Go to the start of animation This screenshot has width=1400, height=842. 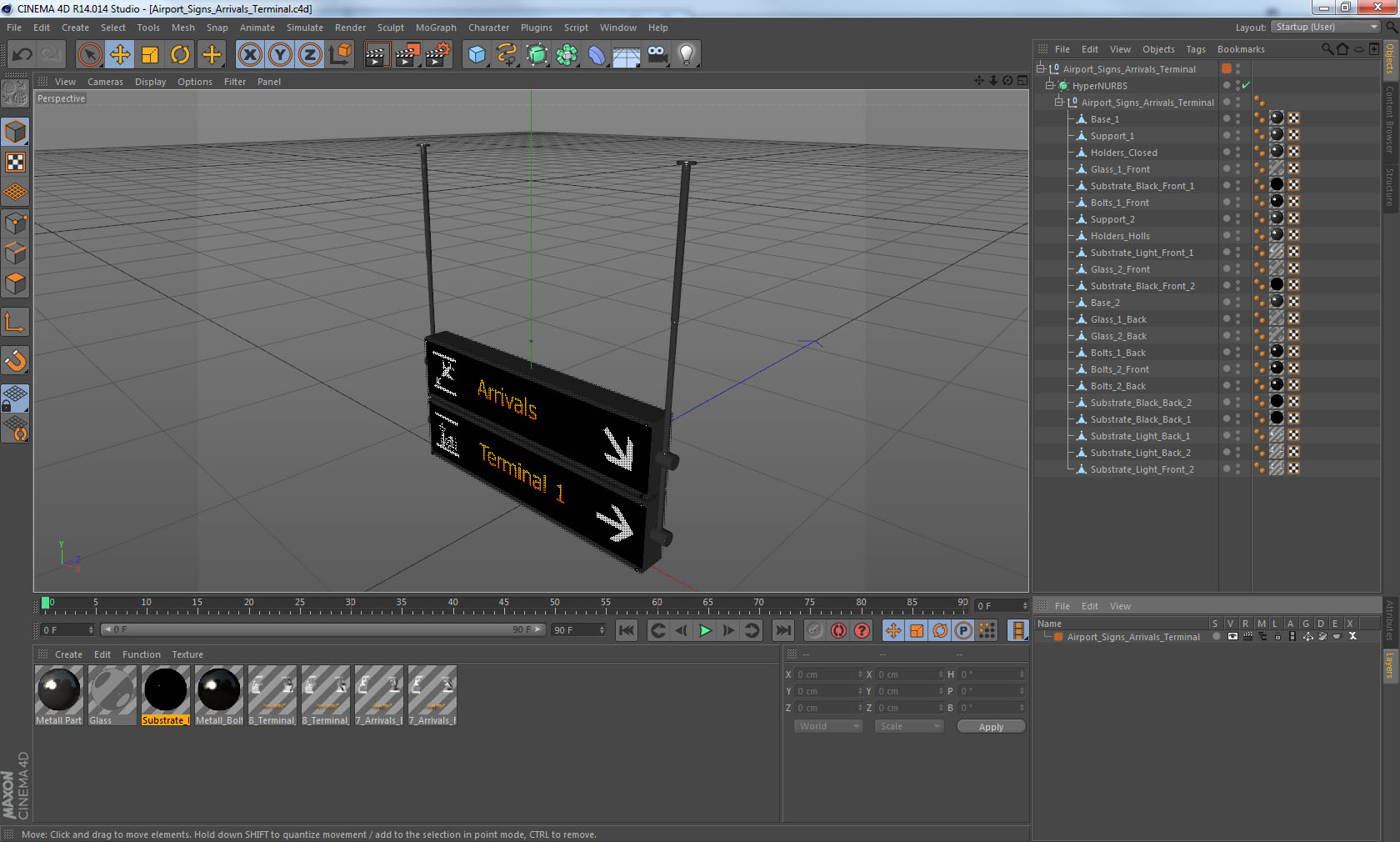click(x=627, y=630)
